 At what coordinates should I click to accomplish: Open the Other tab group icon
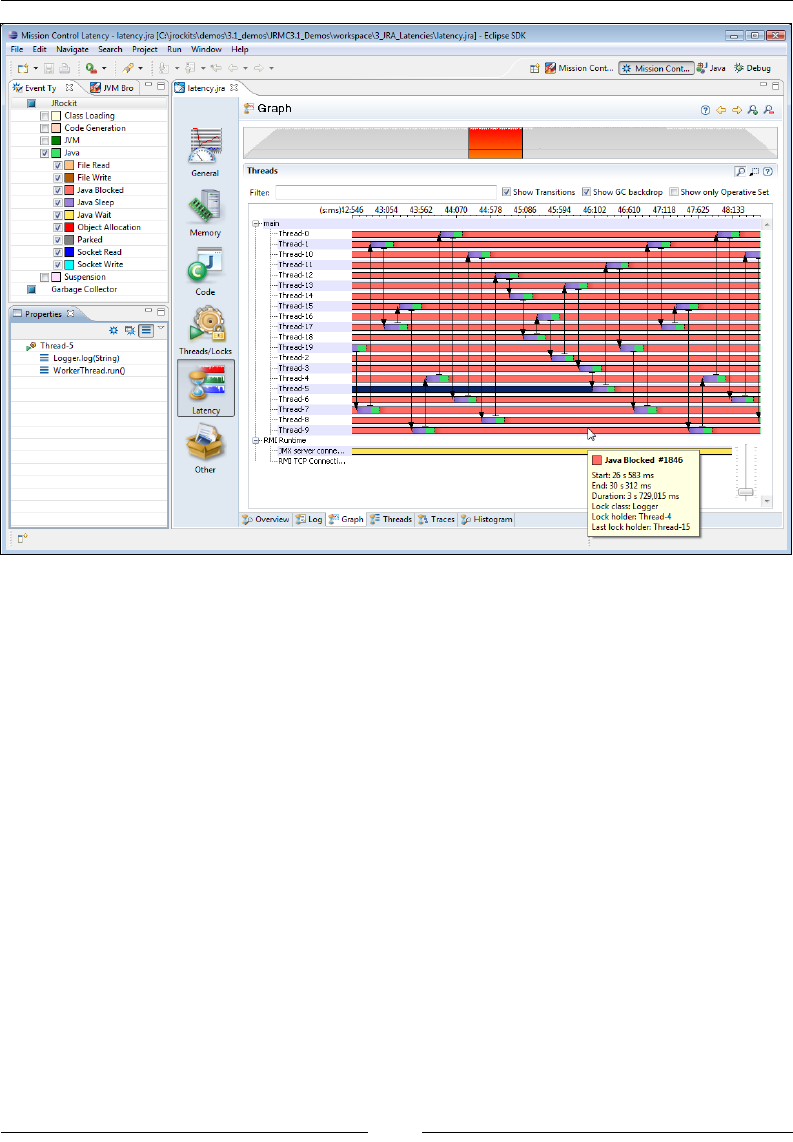click(205, 443)
